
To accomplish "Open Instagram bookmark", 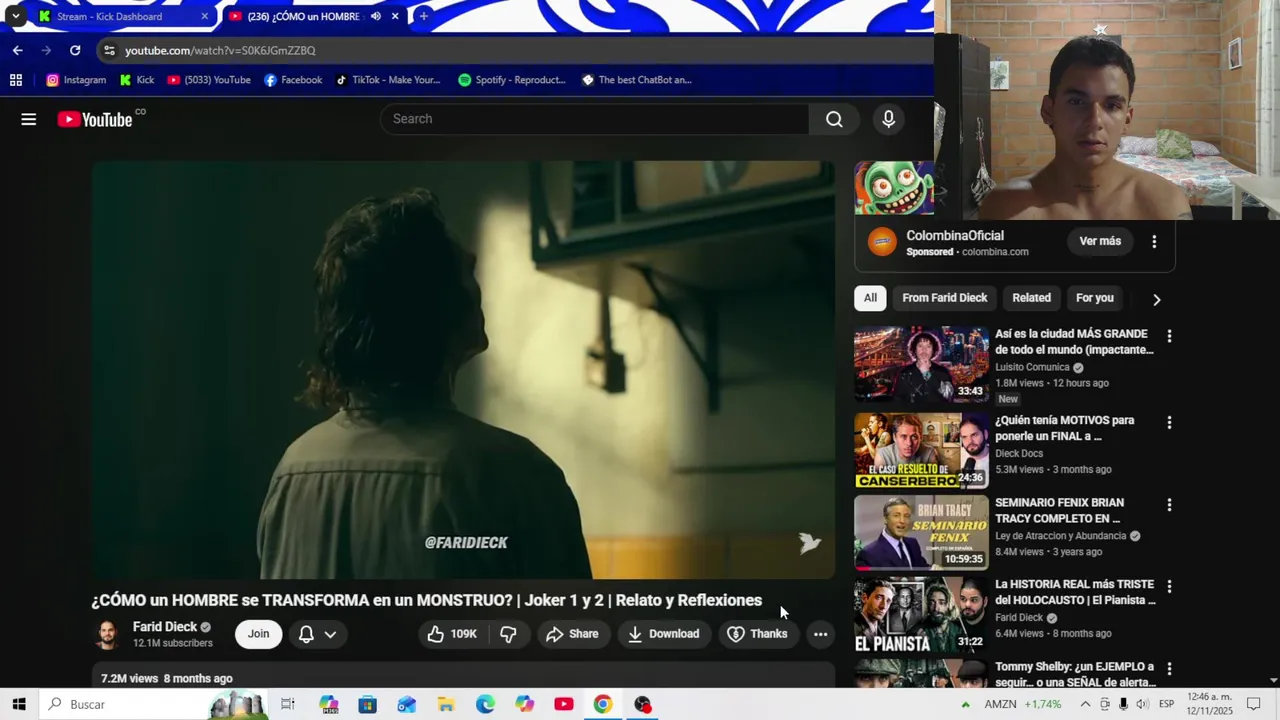I will click(x=76, y=80).
